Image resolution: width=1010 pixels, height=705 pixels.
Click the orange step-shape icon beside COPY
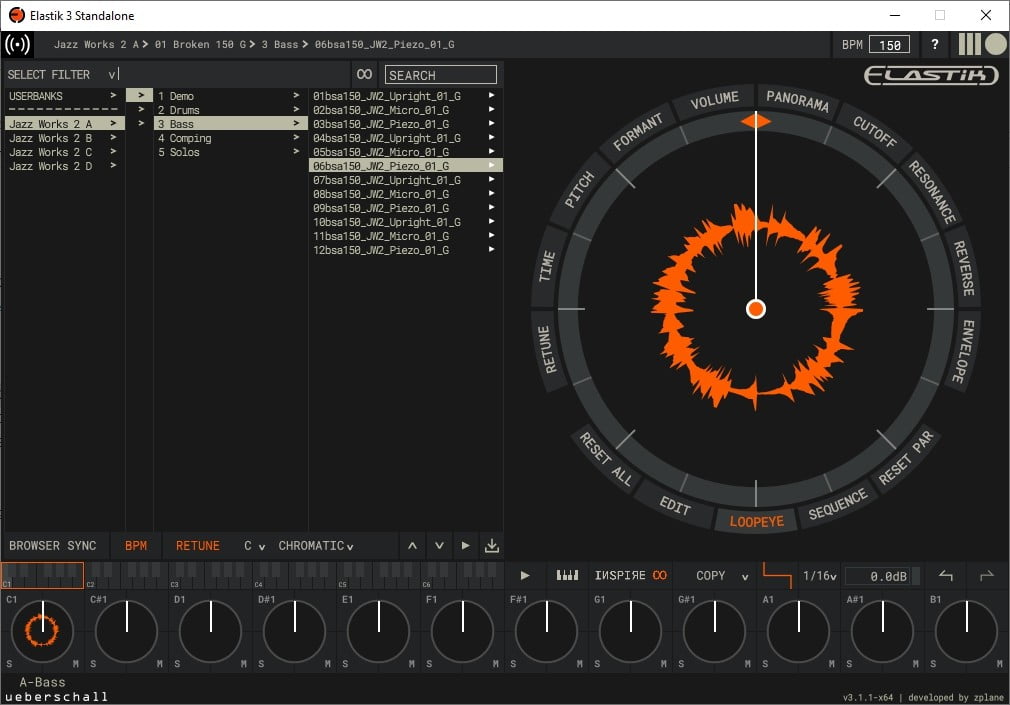point(777,574)
